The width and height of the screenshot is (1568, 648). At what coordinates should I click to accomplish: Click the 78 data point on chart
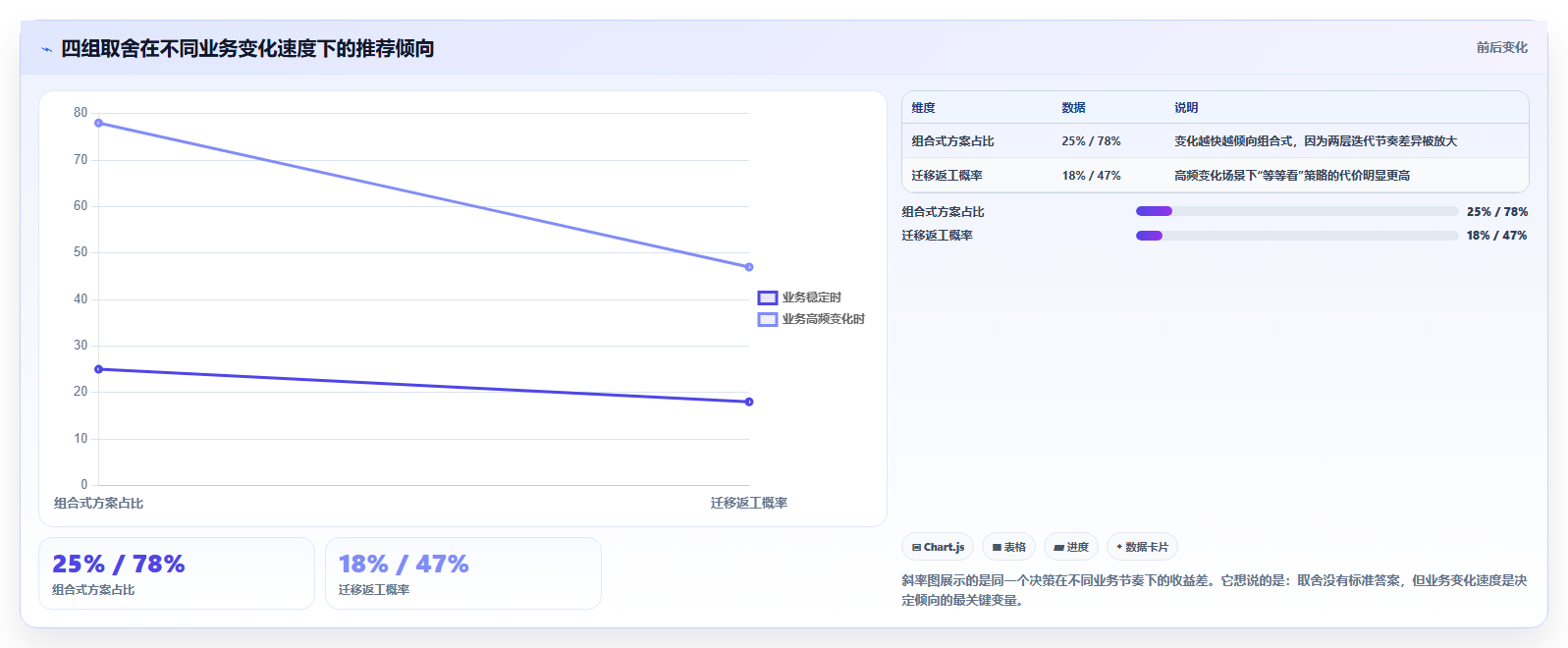click(98, 123)
